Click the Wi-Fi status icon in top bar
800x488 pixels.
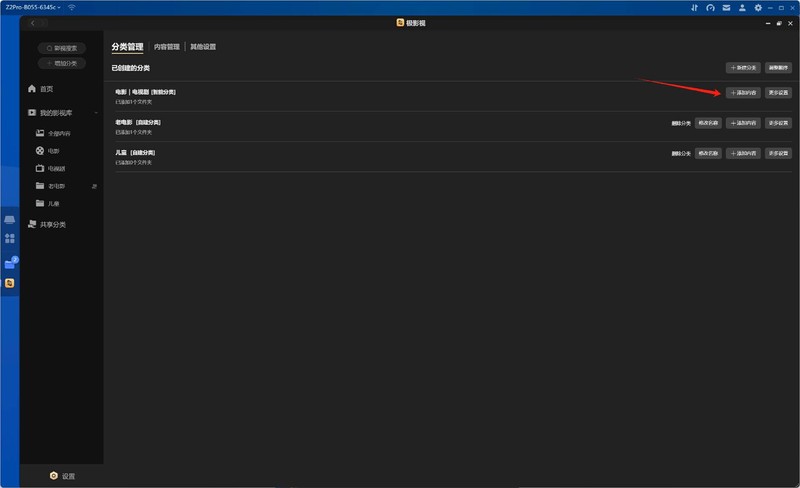point(72,7)
